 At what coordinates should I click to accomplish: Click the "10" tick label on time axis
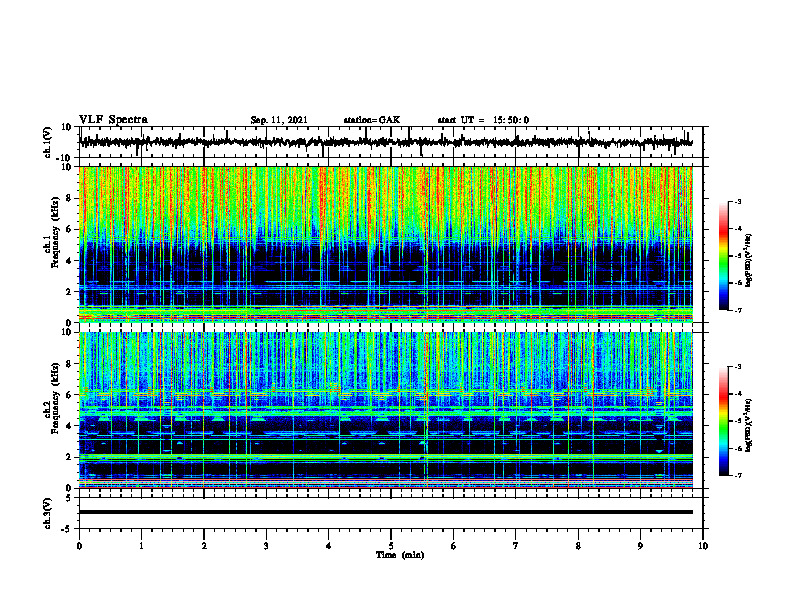[x=703, y=546]
